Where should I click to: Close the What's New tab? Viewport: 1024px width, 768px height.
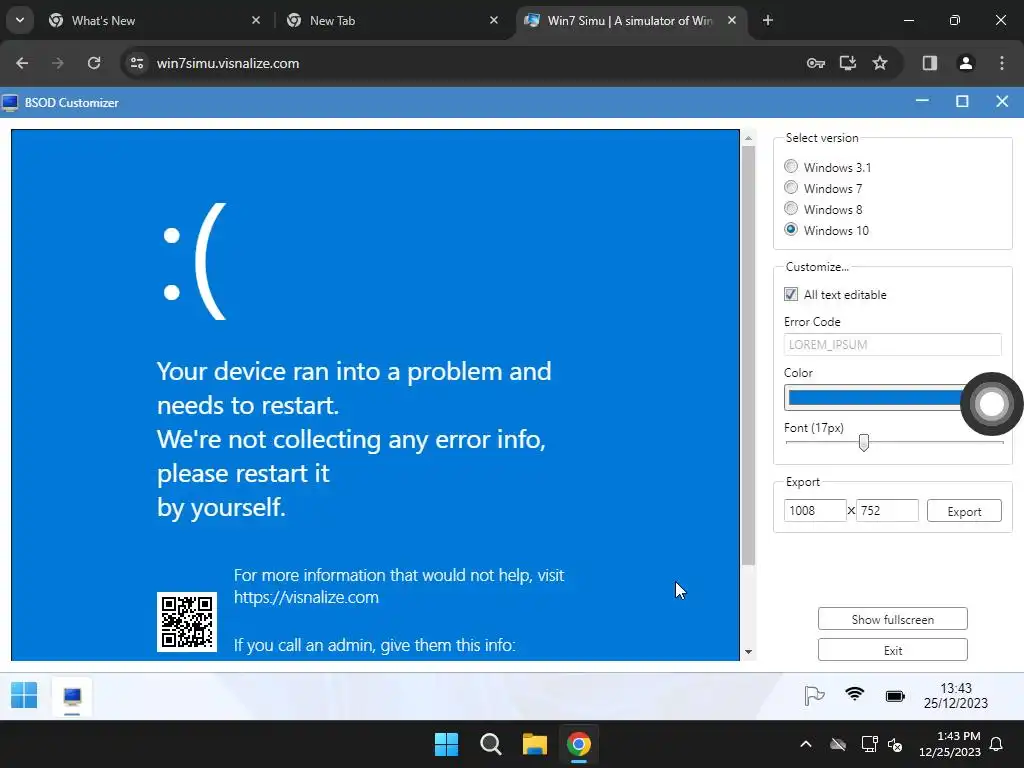pos(256,20)
